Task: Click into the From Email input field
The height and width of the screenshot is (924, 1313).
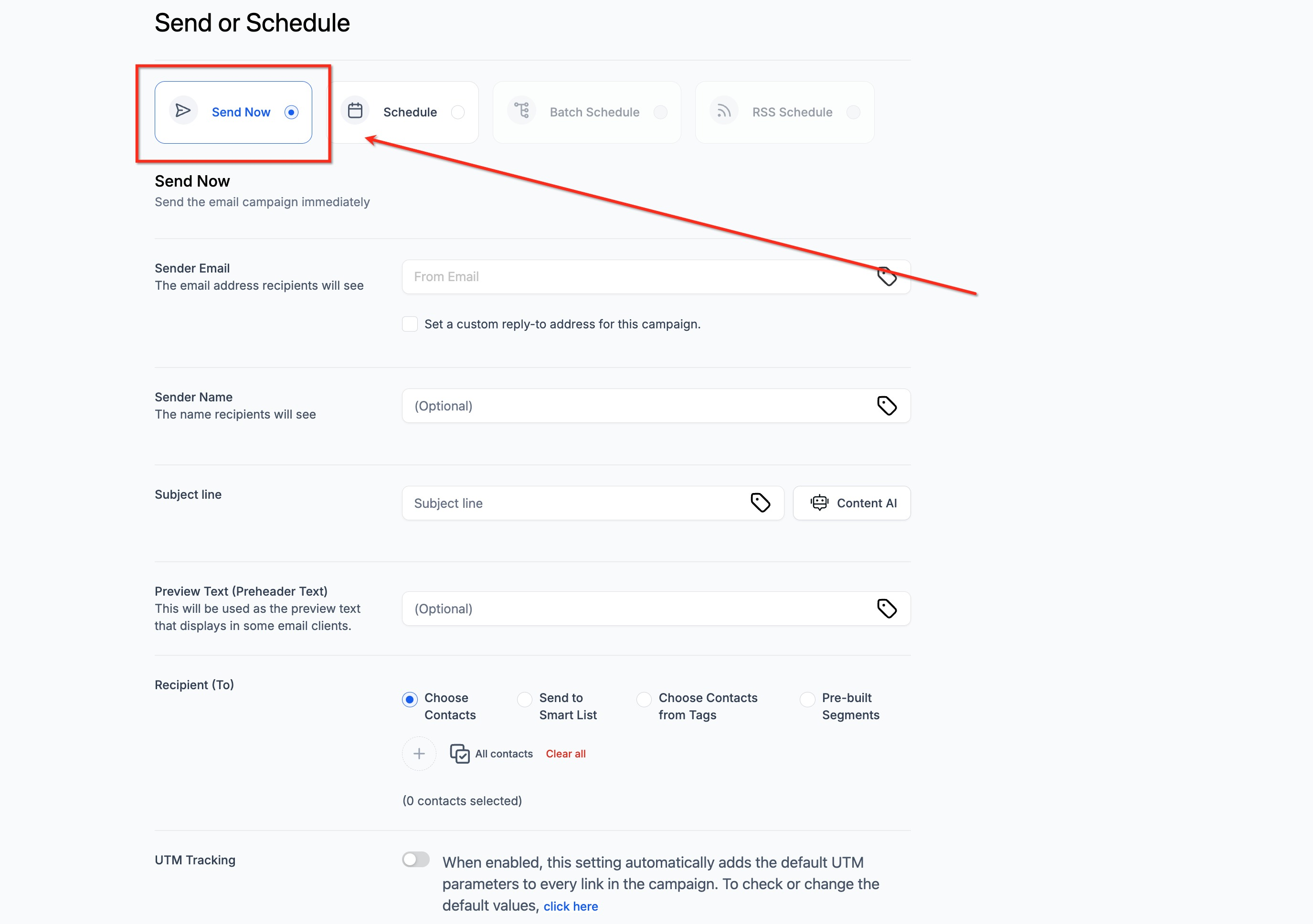Action: pyautogui.click(x=635, y=277)
